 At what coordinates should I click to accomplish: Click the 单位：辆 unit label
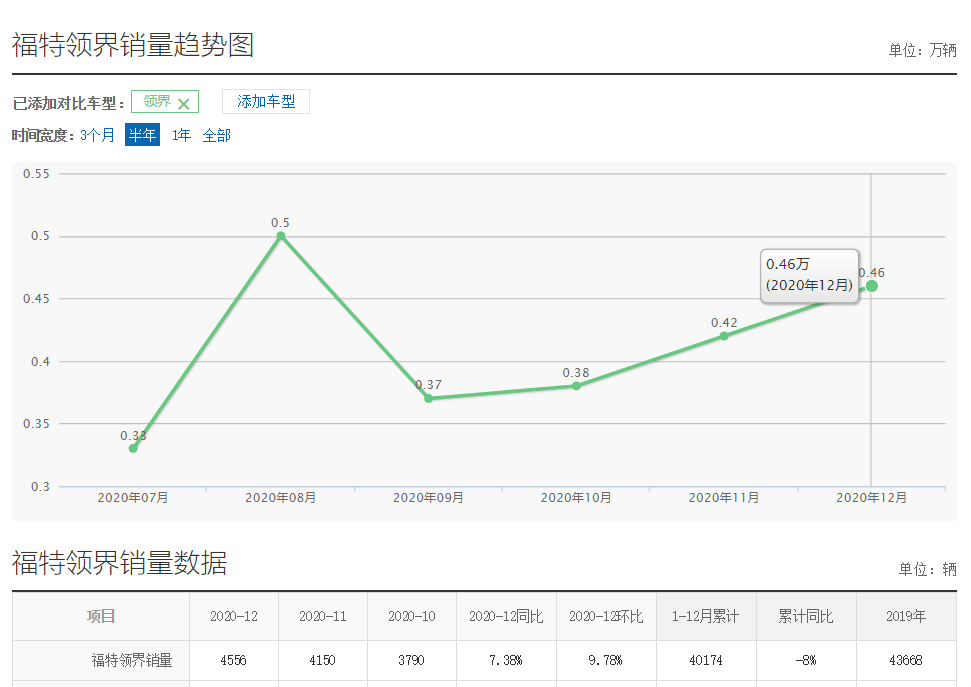[x=928, y=569]
